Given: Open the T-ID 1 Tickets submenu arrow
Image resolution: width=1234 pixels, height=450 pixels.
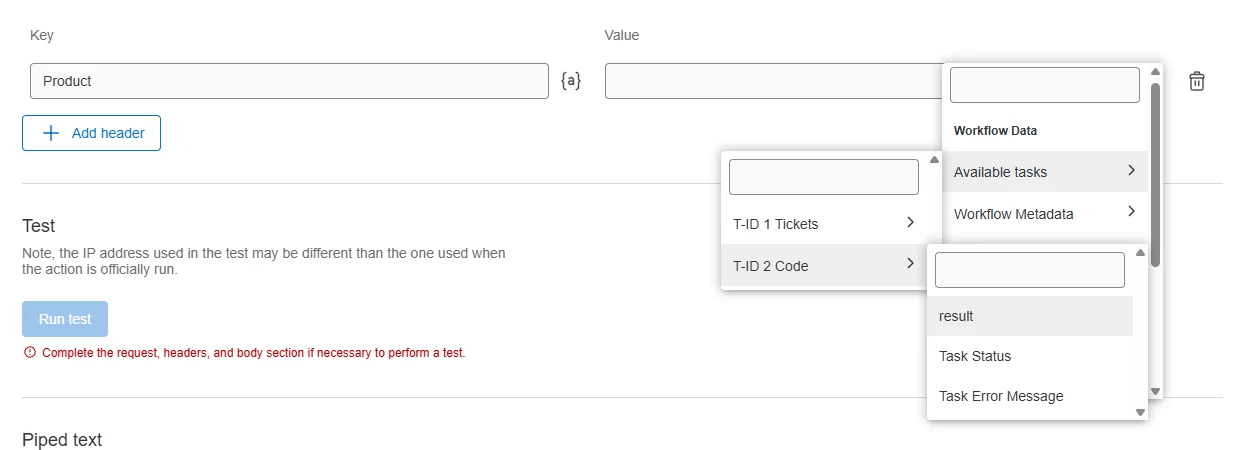Looking at the screenshot, I should point(910,223).
